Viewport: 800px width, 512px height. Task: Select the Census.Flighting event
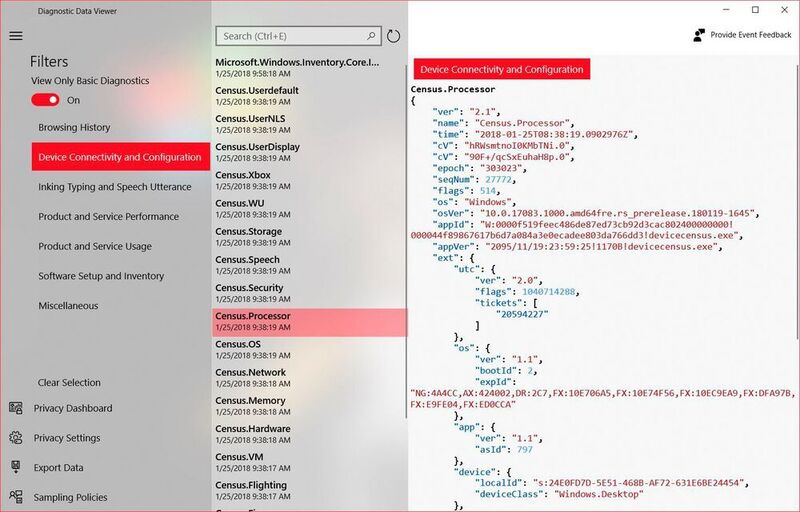pyautogui.click(x=309, y=491)
